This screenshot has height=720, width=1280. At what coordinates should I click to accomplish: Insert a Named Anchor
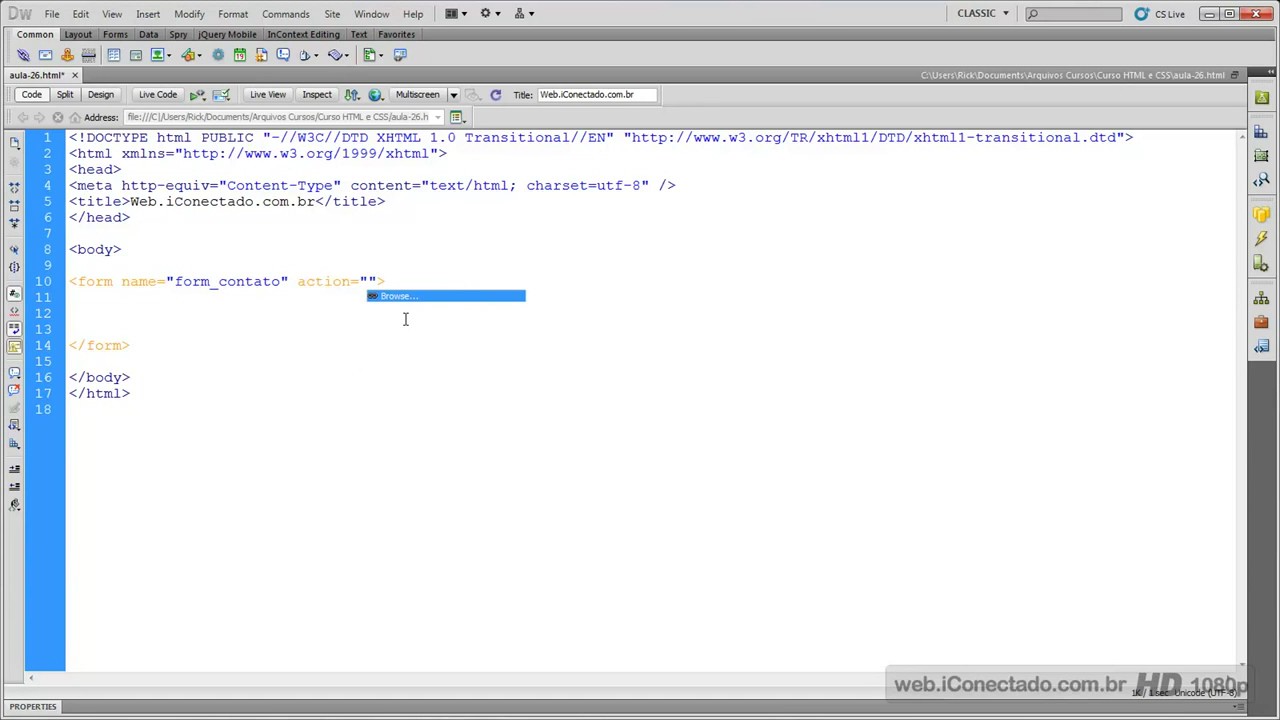67,55
